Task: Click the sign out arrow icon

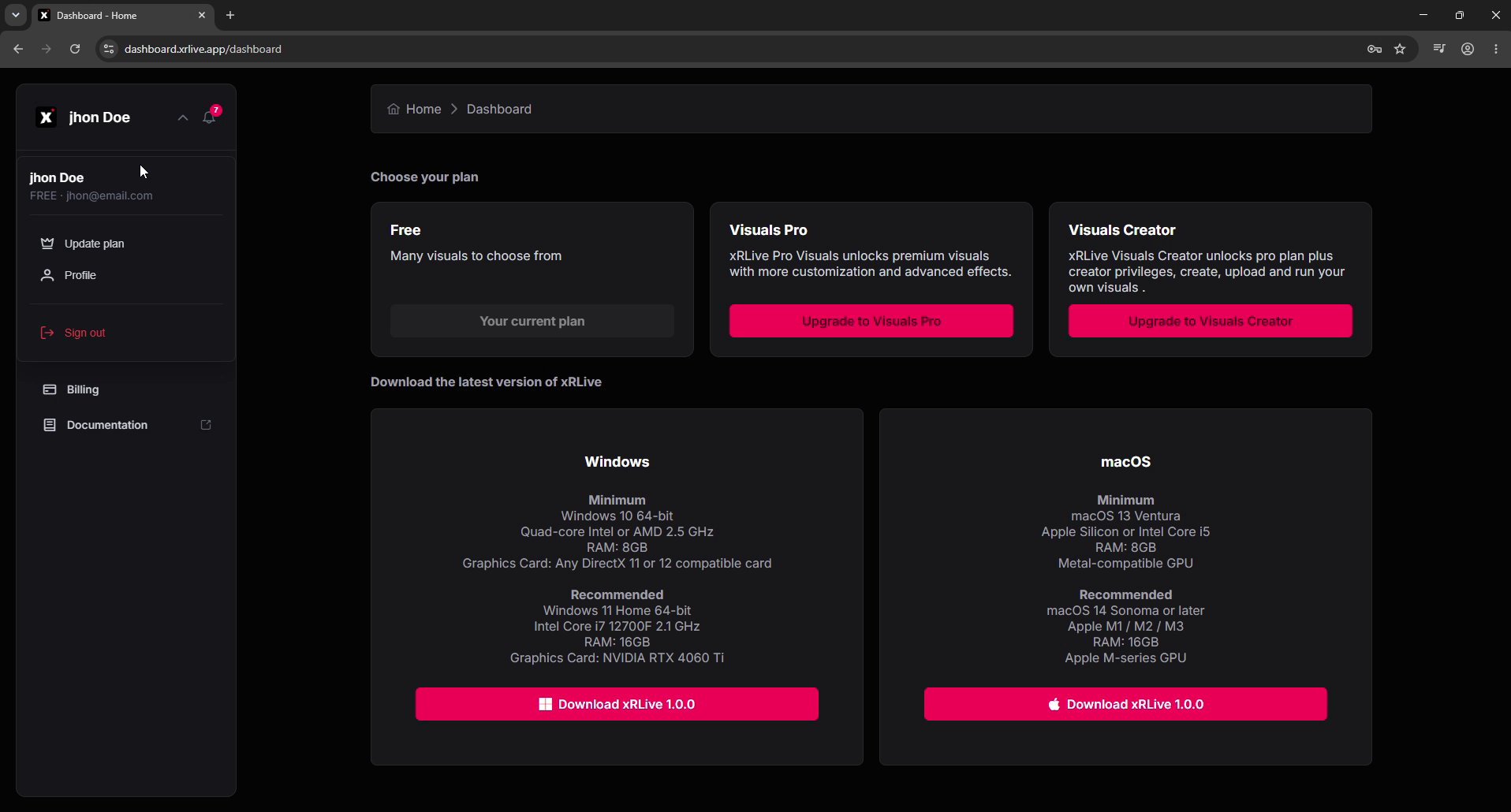Action: click(47, 333)
